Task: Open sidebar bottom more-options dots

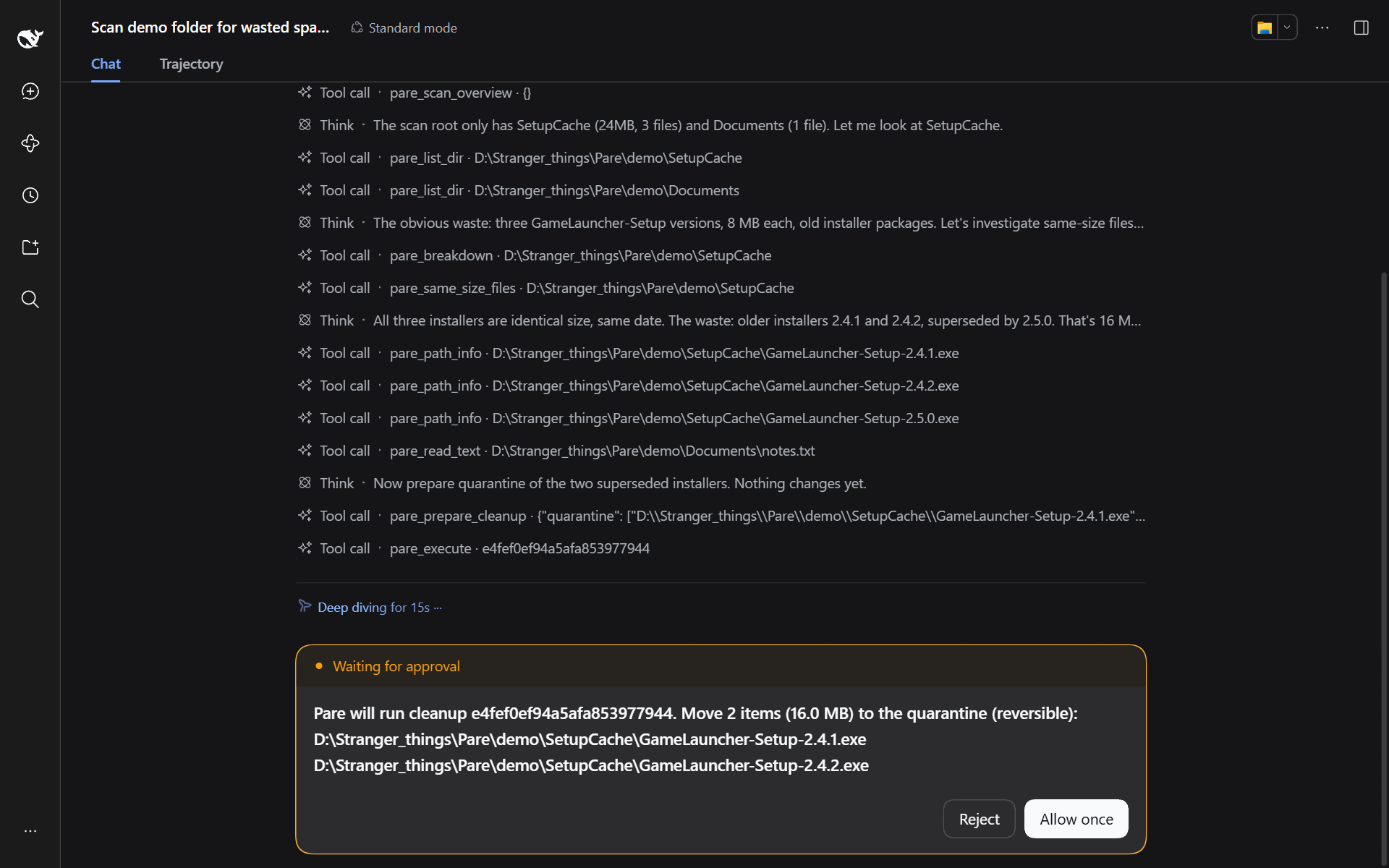Action: (30, 831)
